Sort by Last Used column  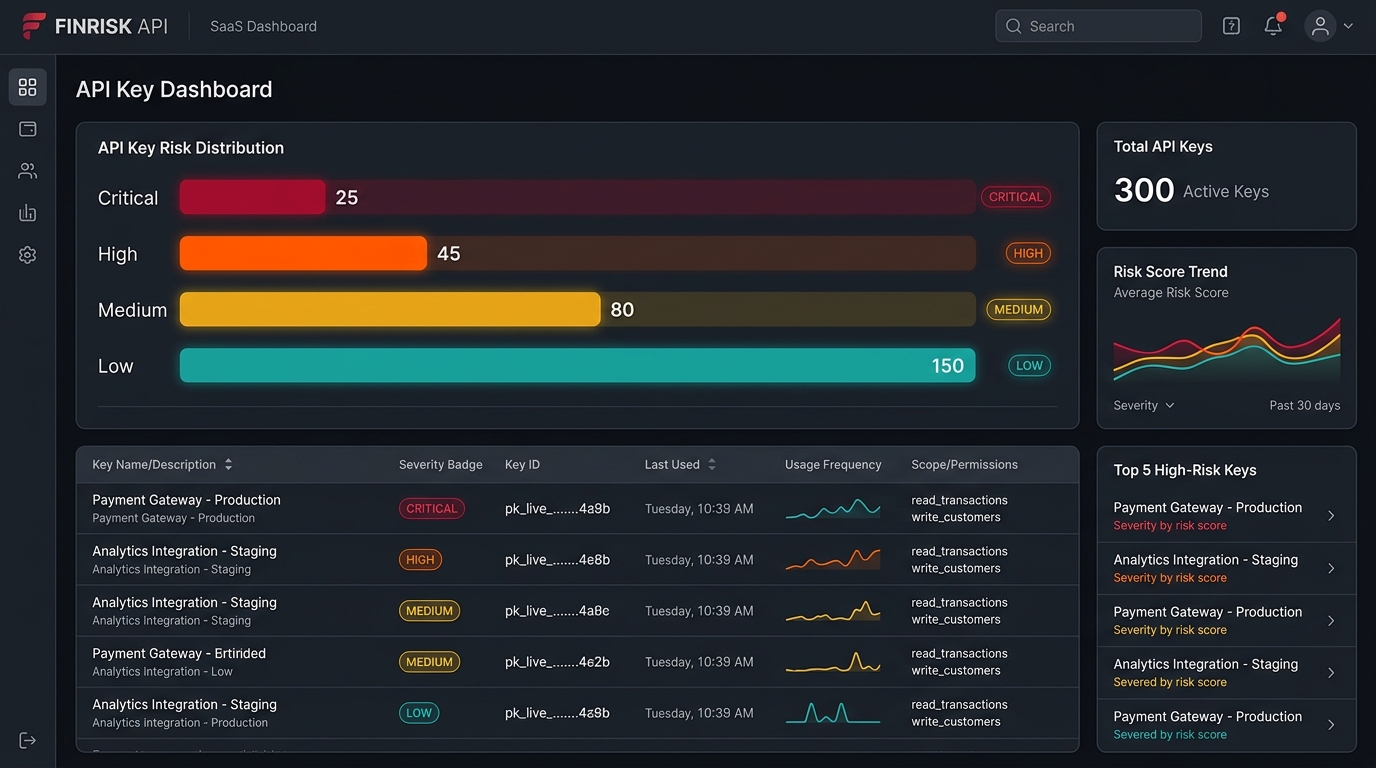click(x=680, y=464)
